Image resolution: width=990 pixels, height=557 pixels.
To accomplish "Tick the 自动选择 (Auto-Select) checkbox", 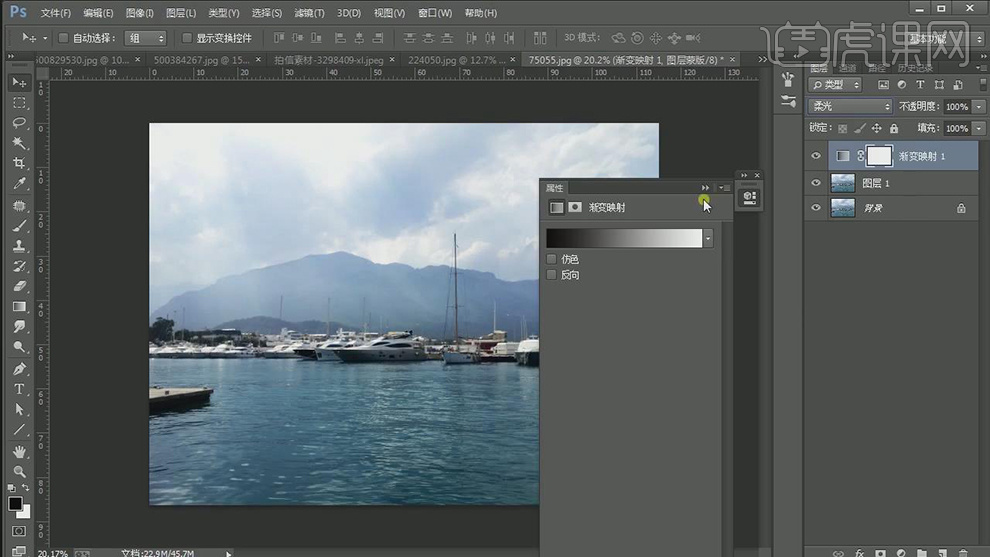I will pos(63,38).
